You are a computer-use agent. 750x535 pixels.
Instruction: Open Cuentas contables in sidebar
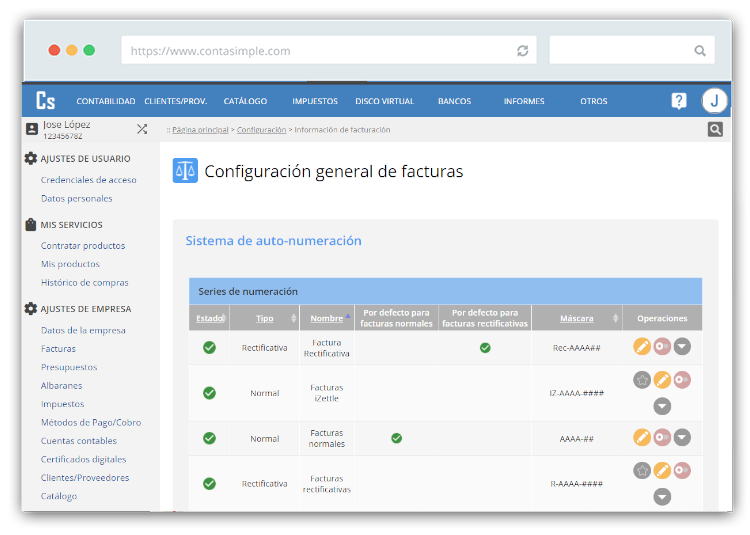(78, 441)
